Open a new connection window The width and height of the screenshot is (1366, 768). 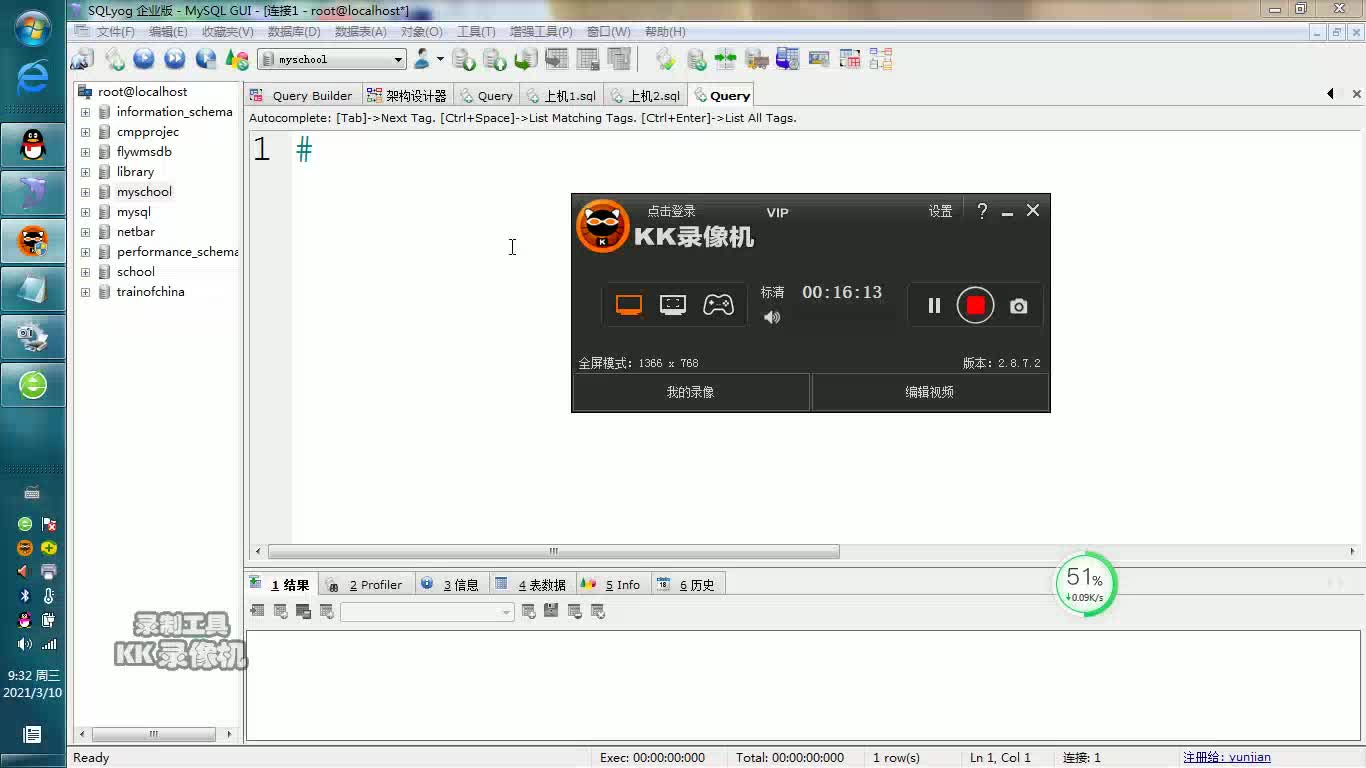click(x=81, y=59)
